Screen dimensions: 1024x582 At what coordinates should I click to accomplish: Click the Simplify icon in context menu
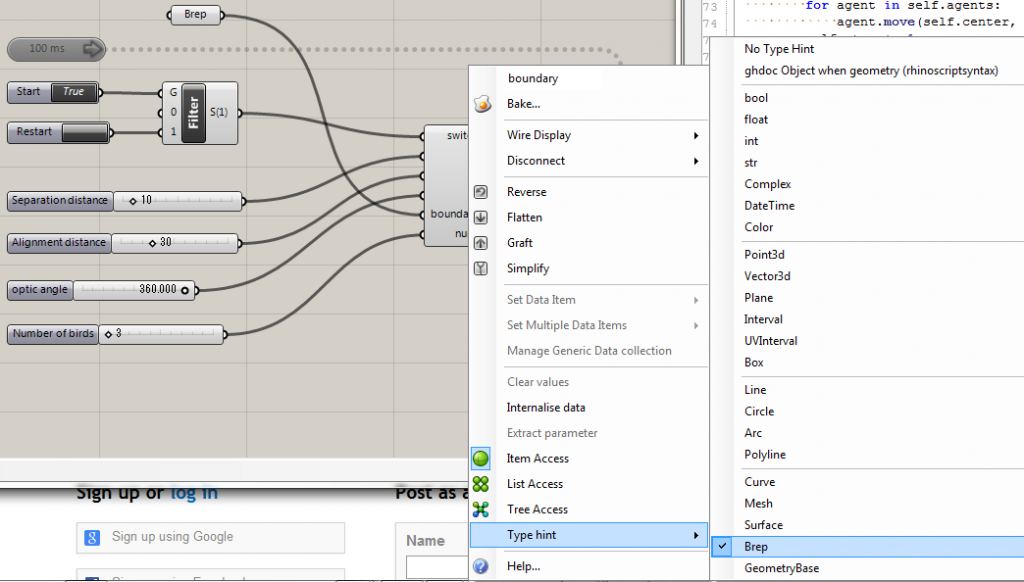coord(481,269)
